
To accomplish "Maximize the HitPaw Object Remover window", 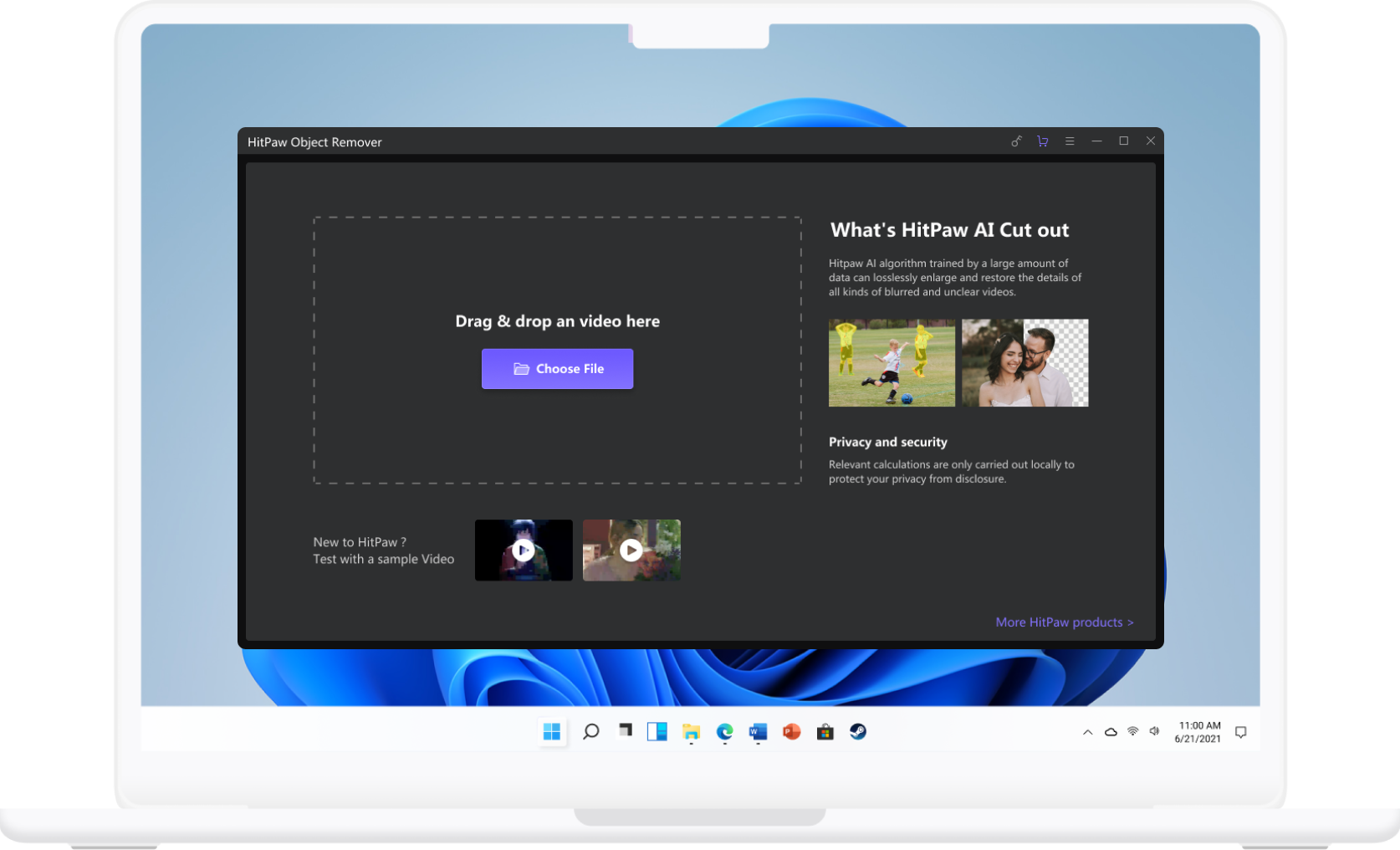I will (1123, 141).
